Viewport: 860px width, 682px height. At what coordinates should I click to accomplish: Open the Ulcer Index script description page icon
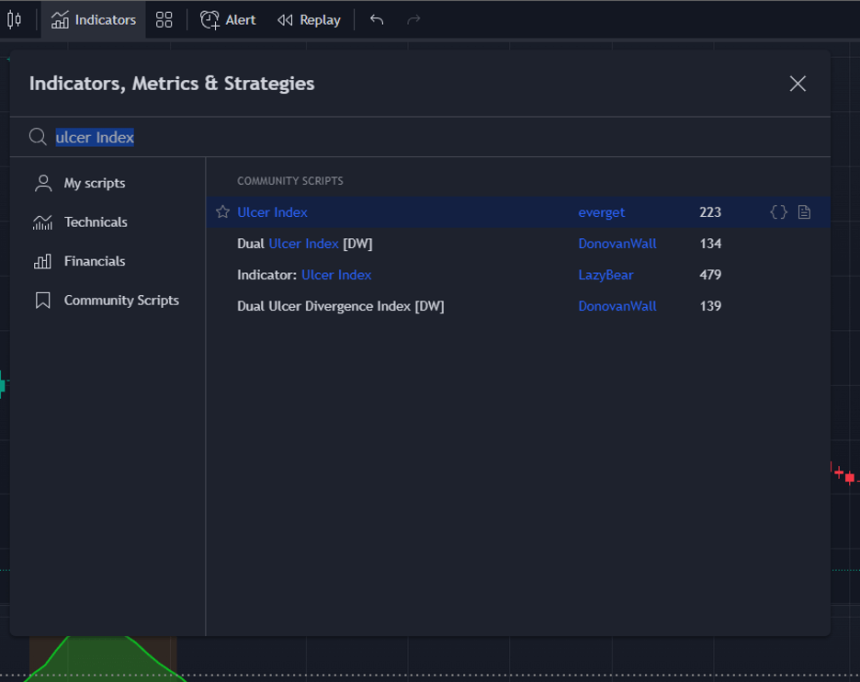804,212
